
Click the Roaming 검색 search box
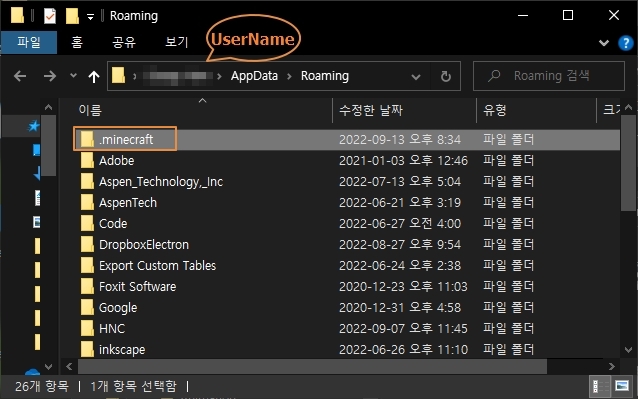click(549, 76)
